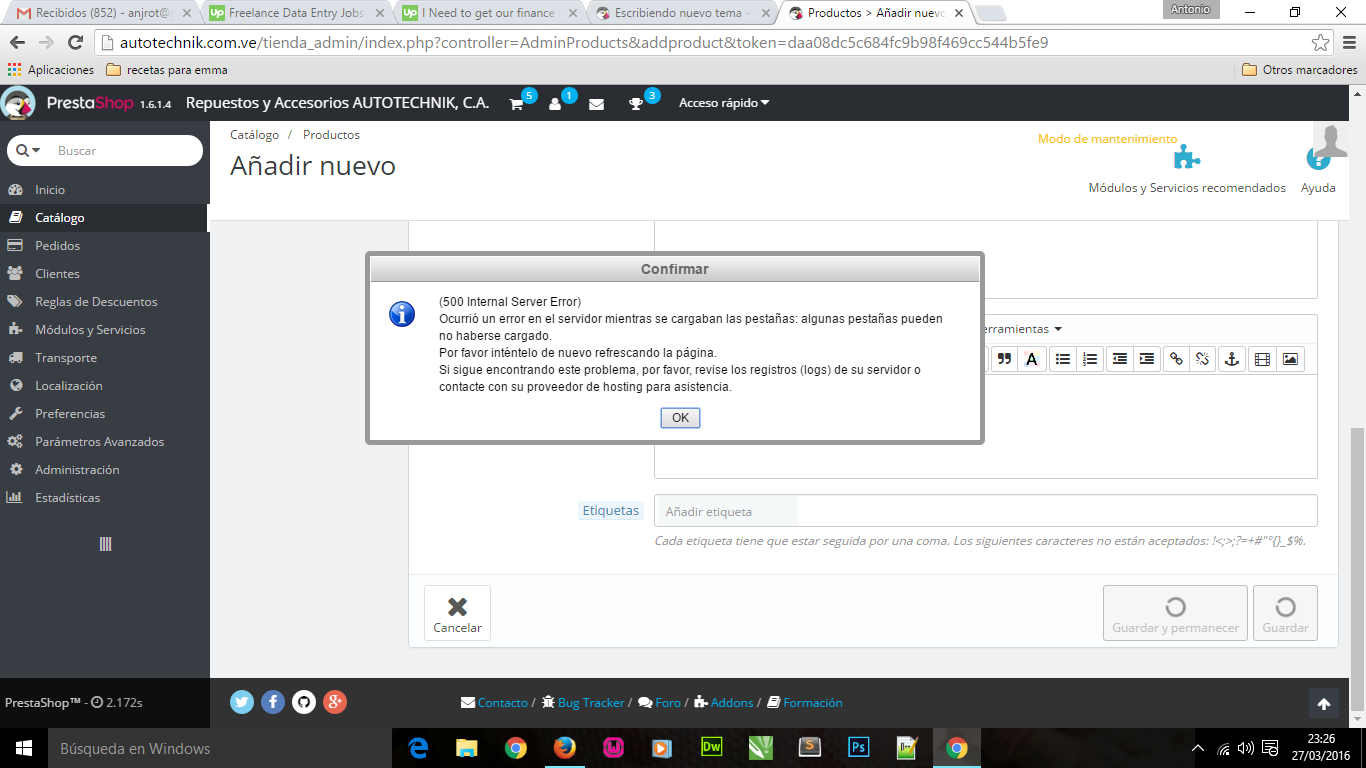Open Localización in the sidebar
The height and width of the screenshot is (768, 1366).
(x=105, y=385)
